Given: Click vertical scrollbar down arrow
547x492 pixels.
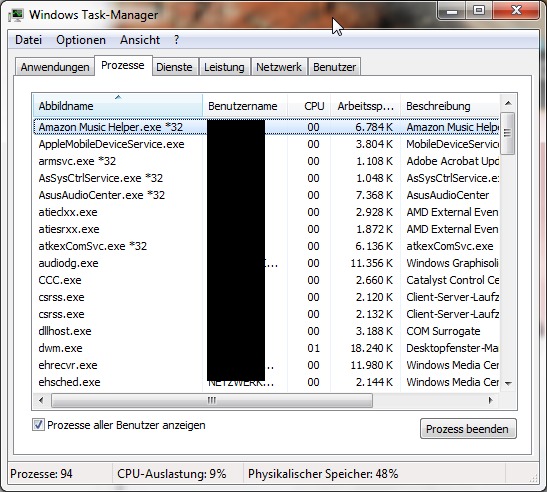Looking at the screenshot, I should pos(508,383).
